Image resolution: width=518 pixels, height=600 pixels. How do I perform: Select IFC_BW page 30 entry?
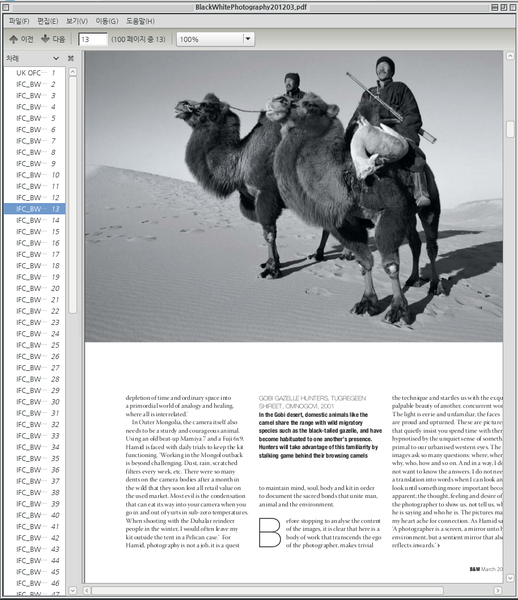(35, 402)
